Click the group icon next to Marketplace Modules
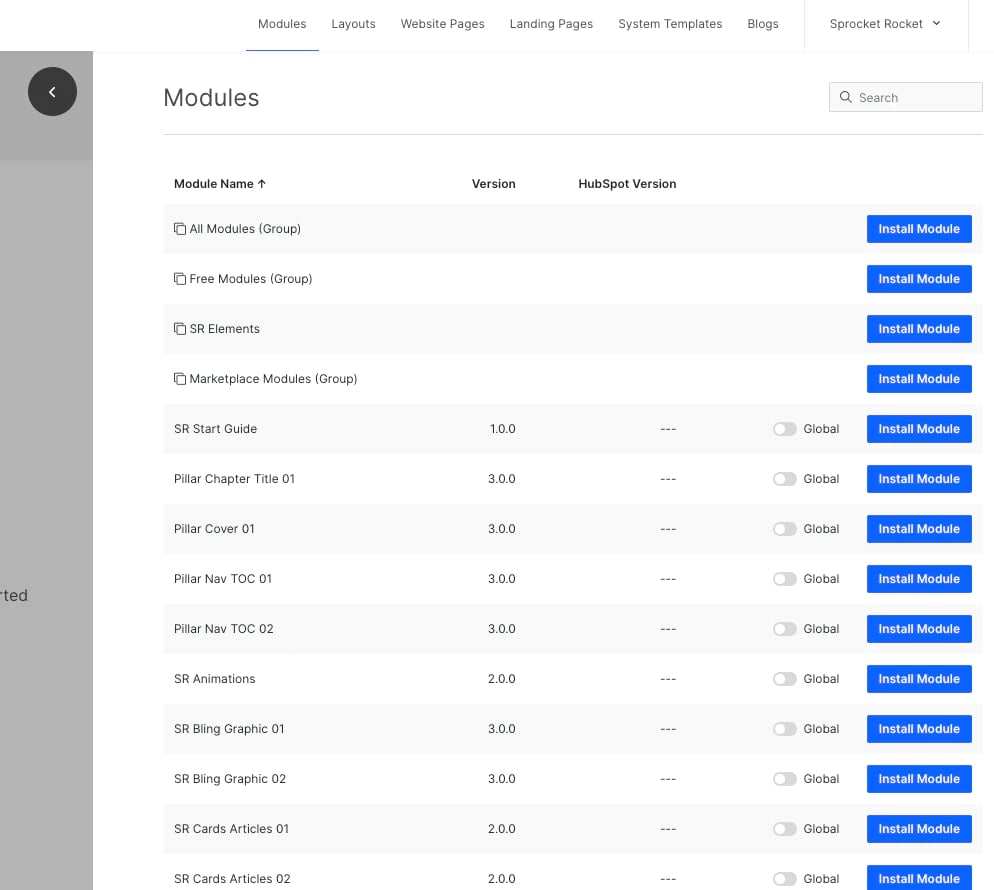Image resolution: width=994 pixels, height=890 pixels. pos(180,378)
